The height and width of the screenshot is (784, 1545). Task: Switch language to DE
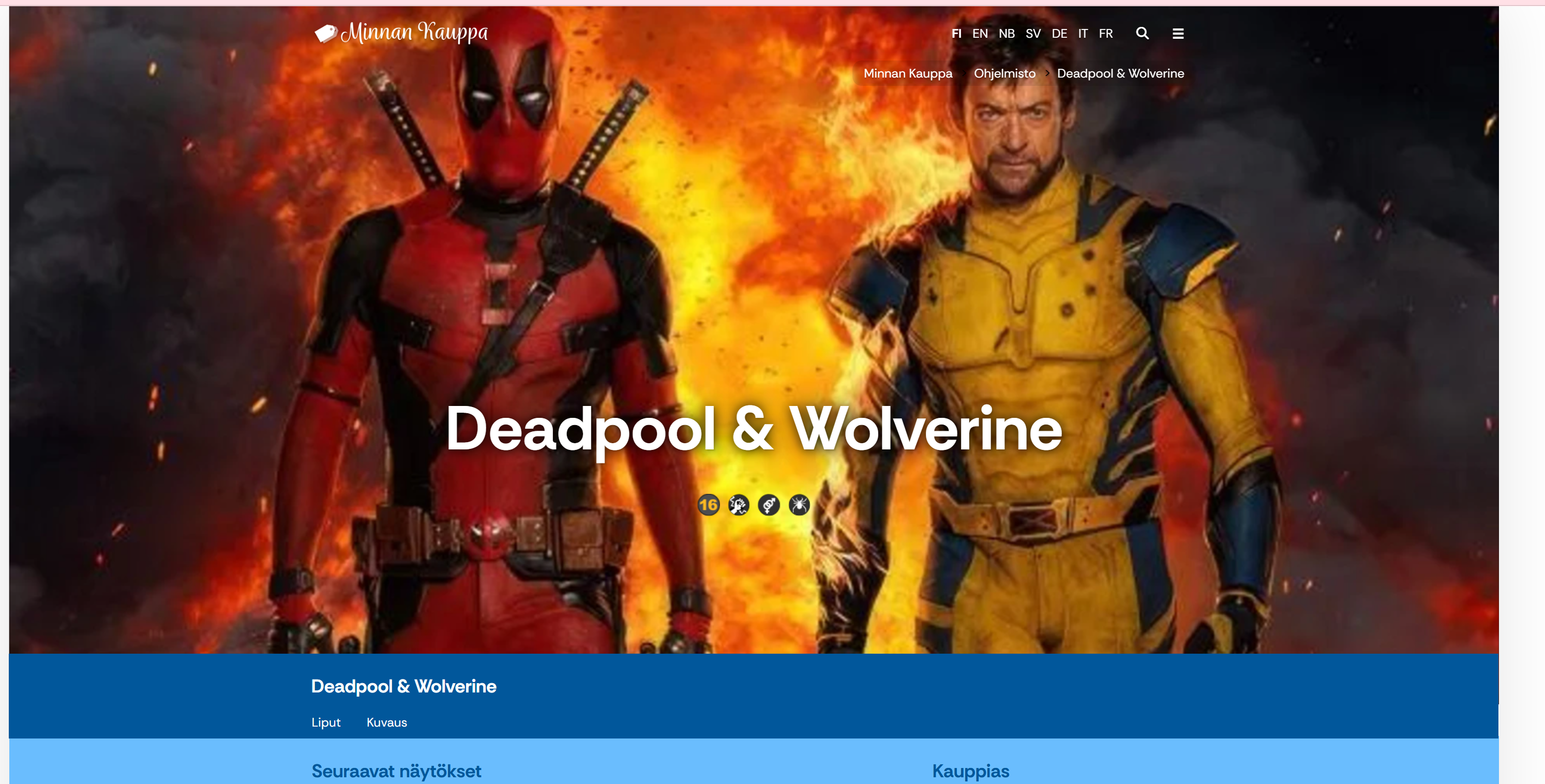coord(1059,34)
